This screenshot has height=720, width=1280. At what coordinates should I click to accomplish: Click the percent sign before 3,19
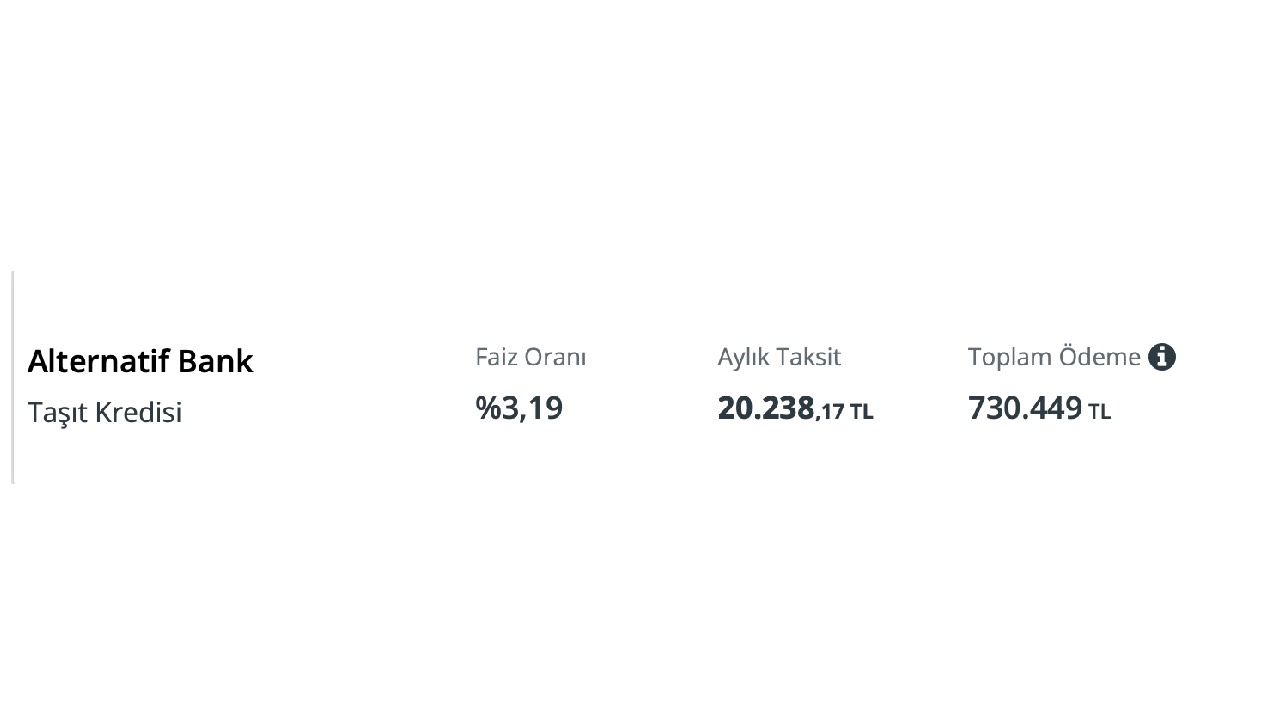click(x=488, y=408)
